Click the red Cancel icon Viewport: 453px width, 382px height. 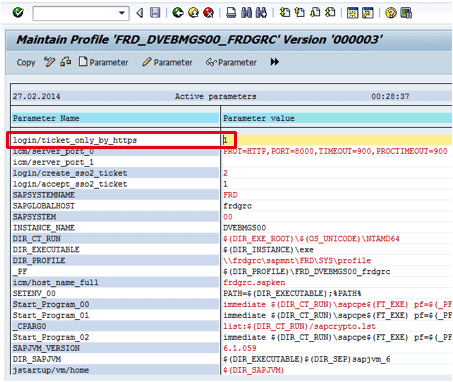click(x=209, y=13)
